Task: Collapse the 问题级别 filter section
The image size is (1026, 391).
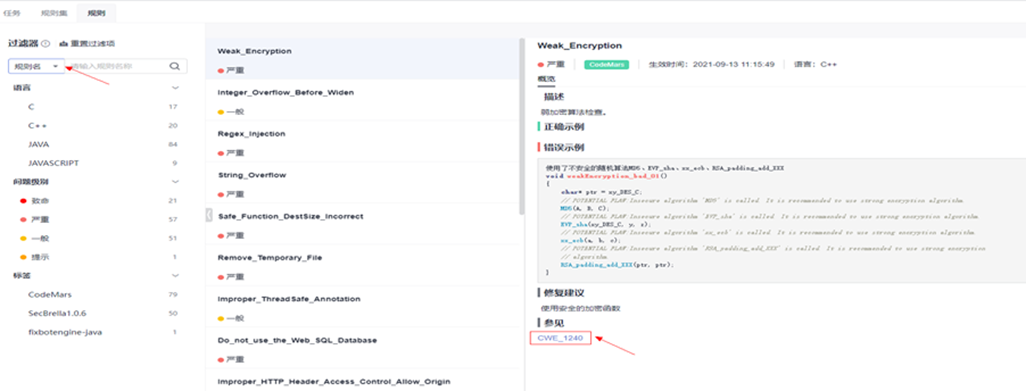Action: coord(174,182)
